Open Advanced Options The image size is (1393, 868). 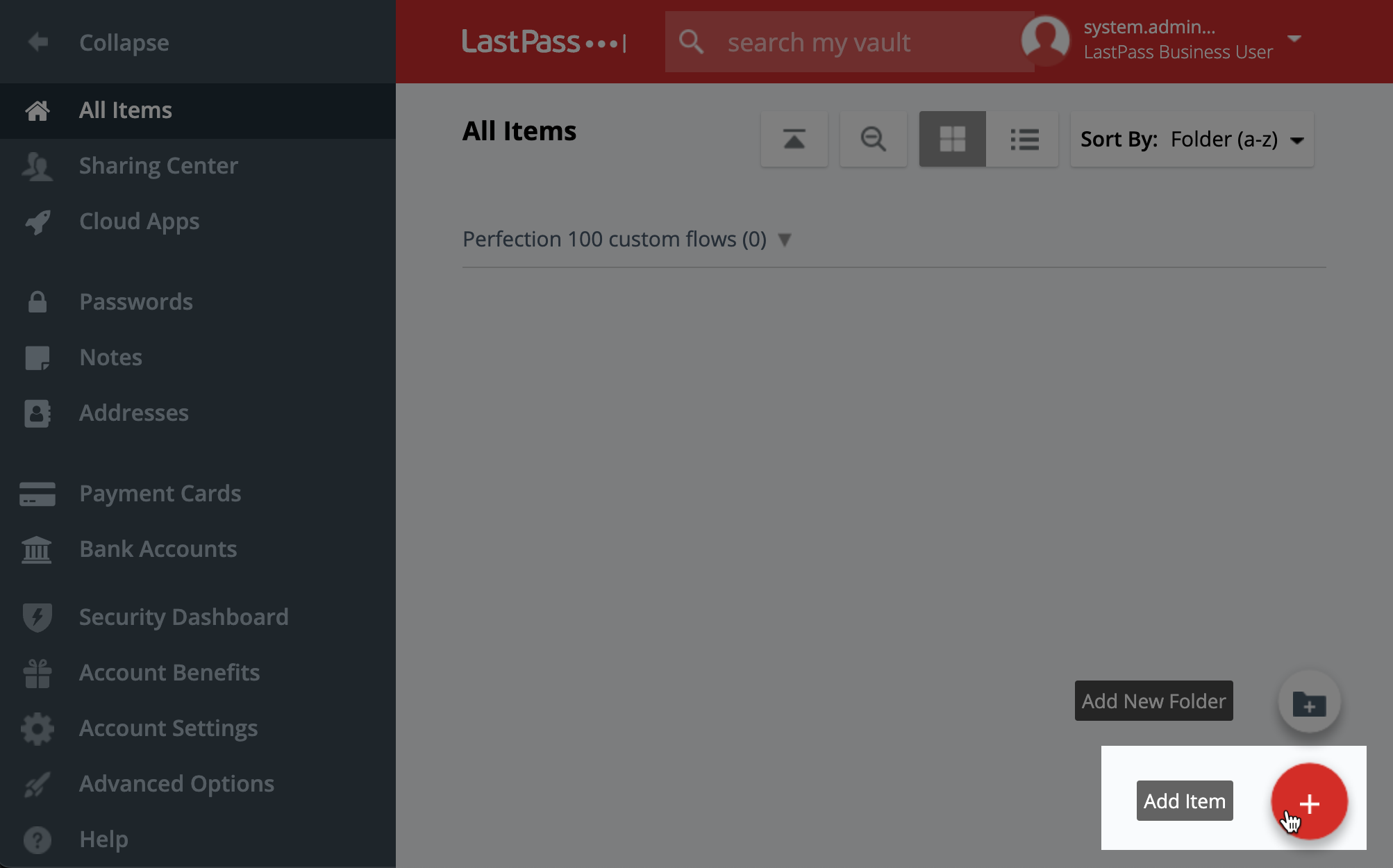point(198,784)
